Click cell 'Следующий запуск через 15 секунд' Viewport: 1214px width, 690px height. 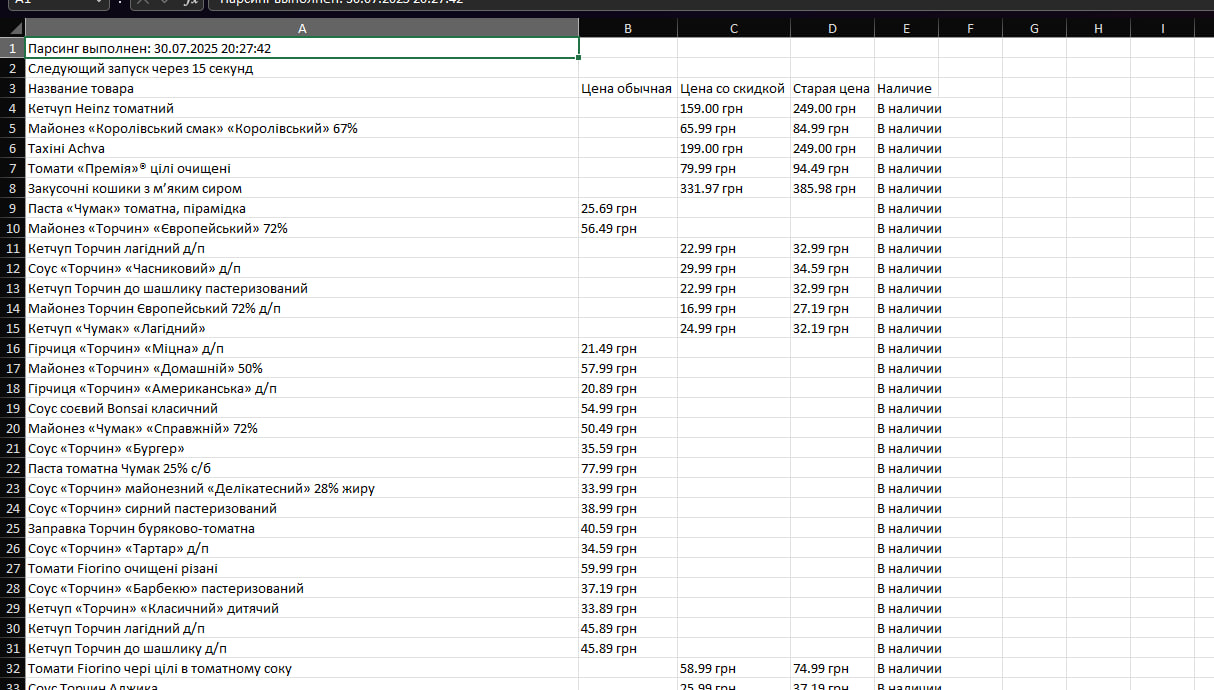pyautogui.click(x=302, y=68)
